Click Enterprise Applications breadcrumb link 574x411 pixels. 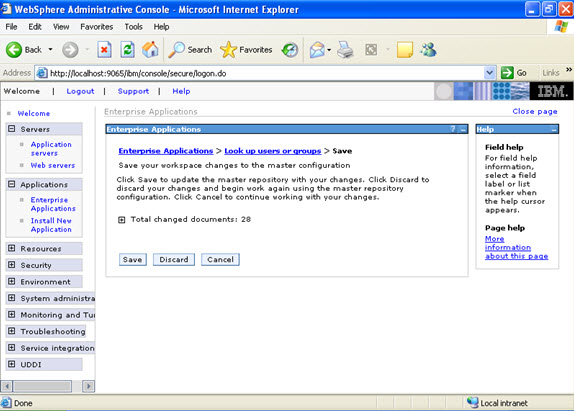point(166,151)
